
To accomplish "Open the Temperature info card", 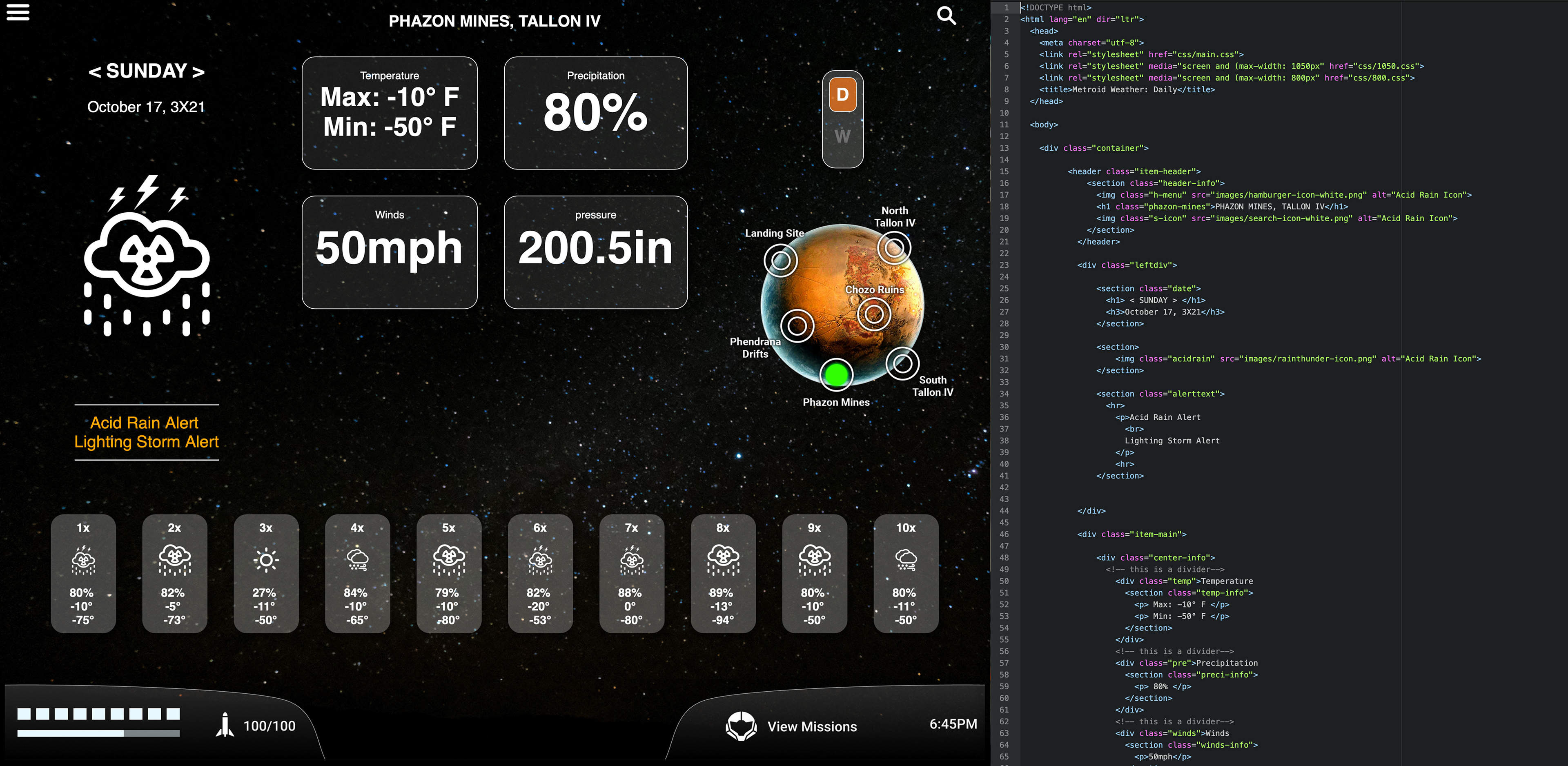I will [390, 113].
